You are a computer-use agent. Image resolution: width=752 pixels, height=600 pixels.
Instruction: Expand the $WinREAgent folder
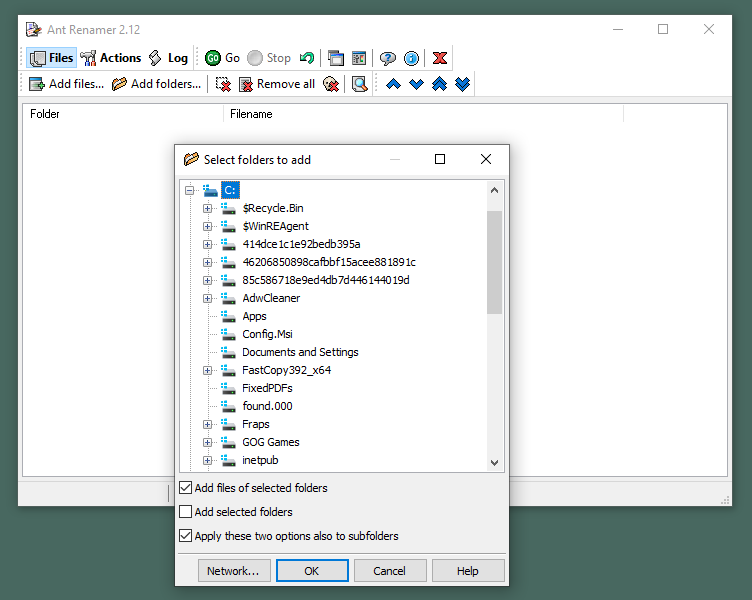coord(207,226)
